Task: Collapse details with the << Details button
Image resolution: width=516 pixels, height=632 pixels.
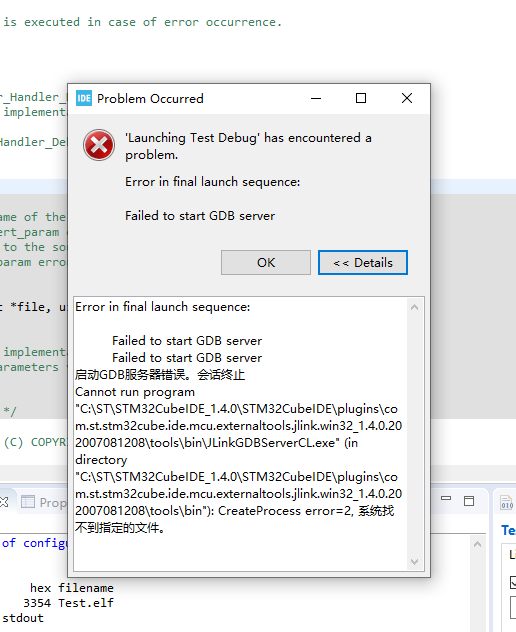Action: pos(363,263)
